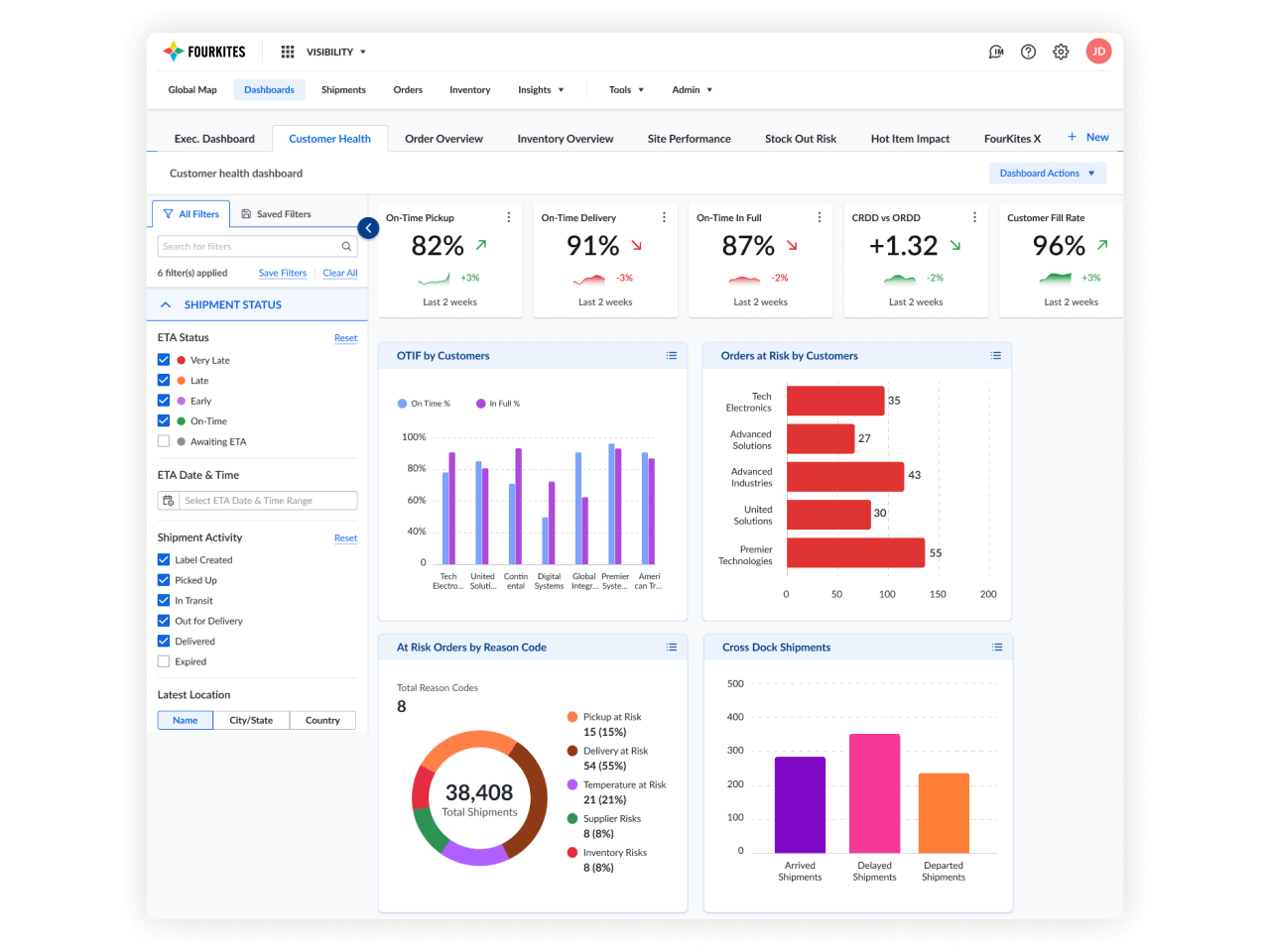Open OTIF by Customers list icon
This screenshot has width=1270, height=952.
point(672,355)
